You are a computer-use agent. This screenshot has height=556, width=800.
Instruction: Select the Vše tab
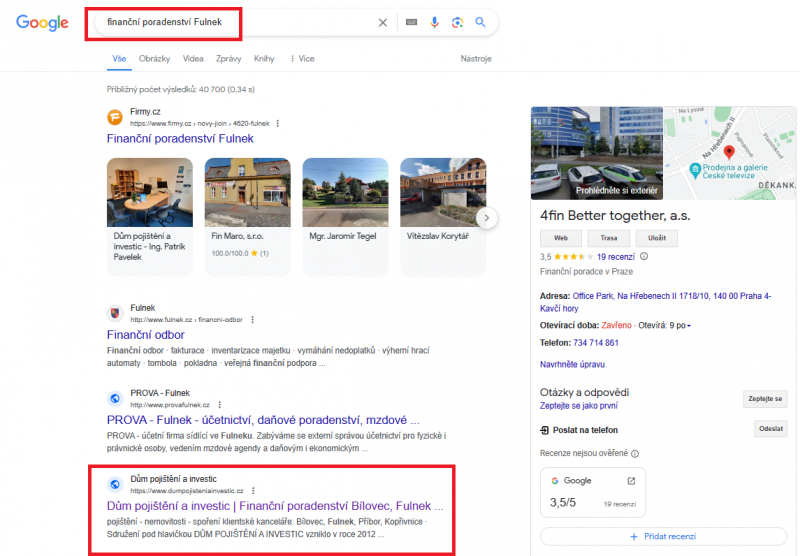(x=119, y=59)
